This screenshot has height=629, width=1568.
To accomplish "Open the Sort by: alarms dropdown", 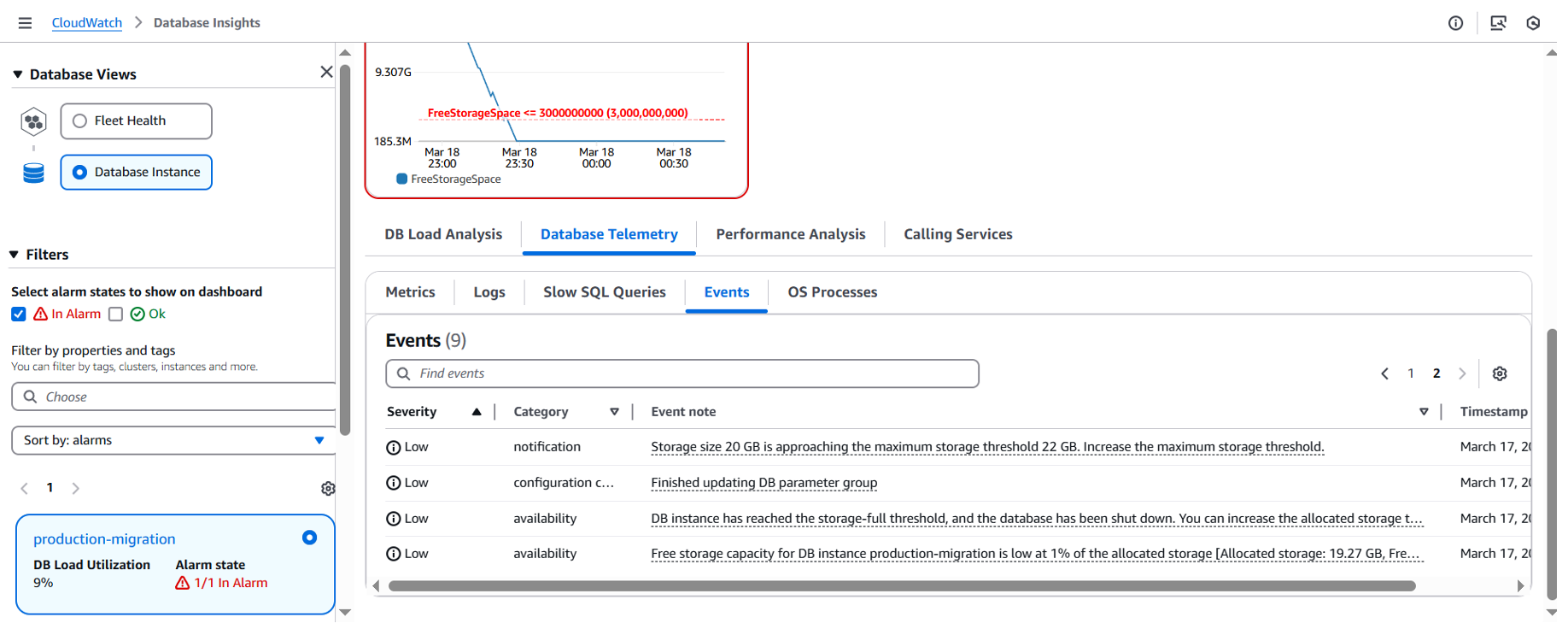I will [x=174, y=441].
